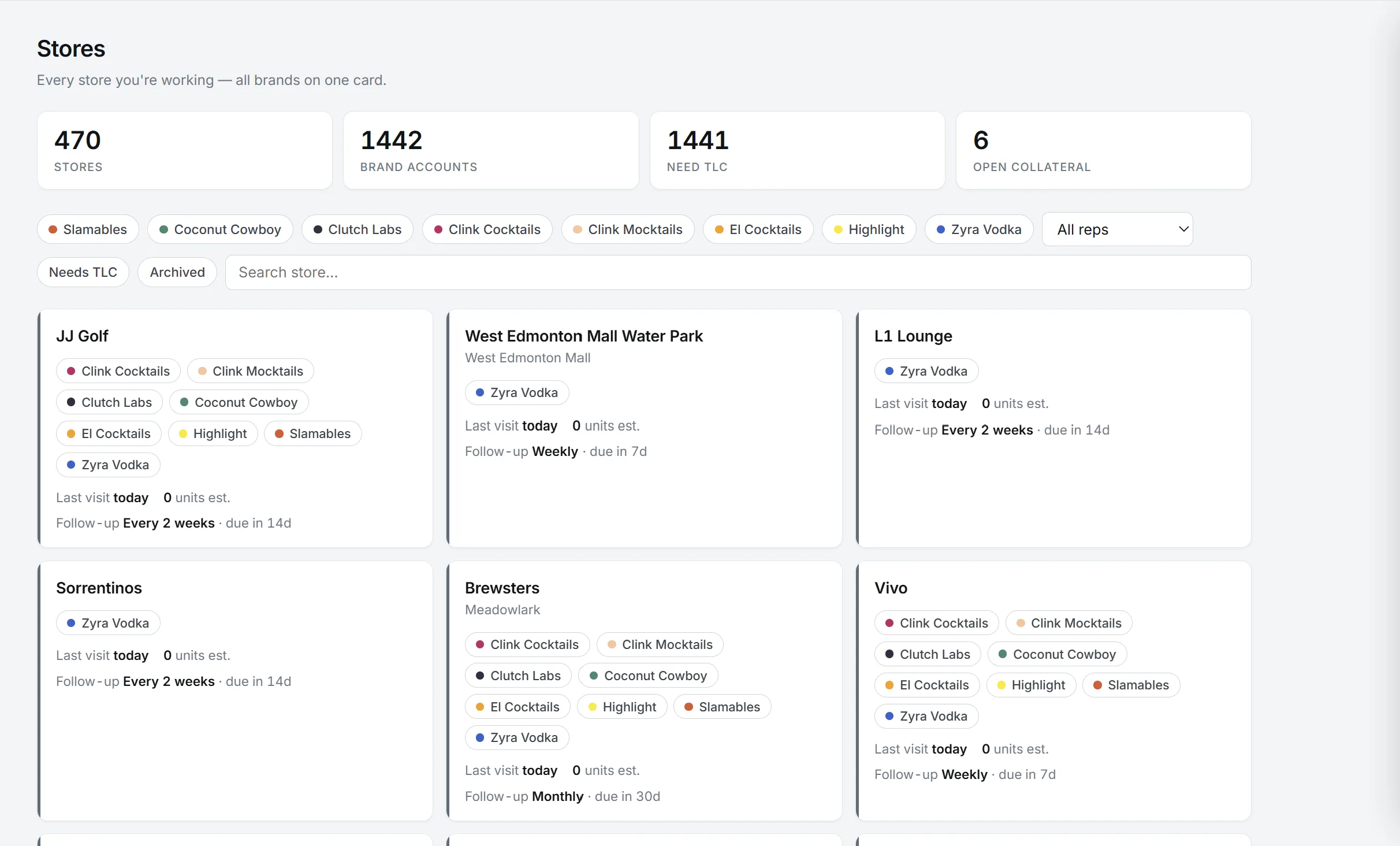Select Highlight tag on JJ Golf
Image resolution: width=1400 pixels, height=846 pixels.
(x=213, y=433)
